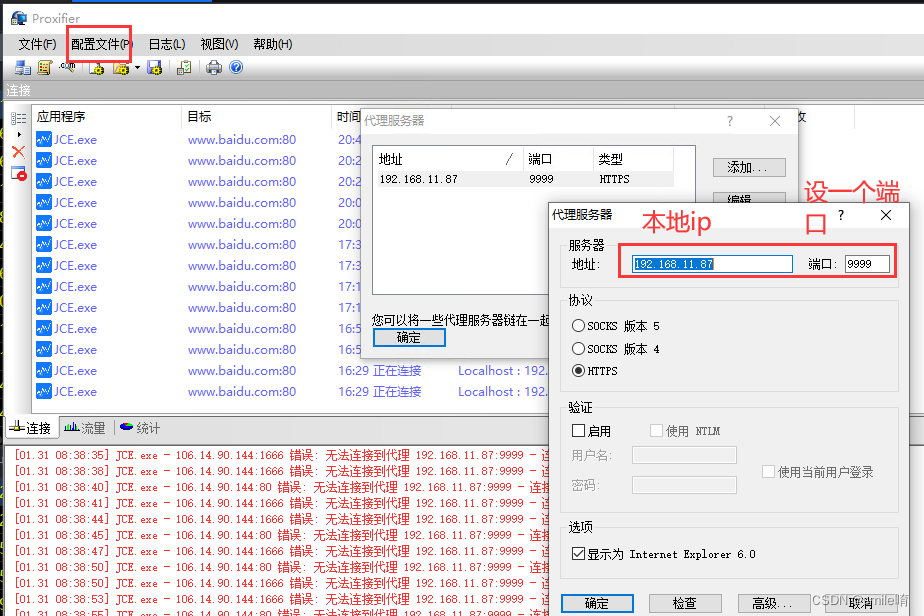The image size is (924, 616).
Task: Close the front 代理服务器 settings dialog
Action: click(886, 215)
